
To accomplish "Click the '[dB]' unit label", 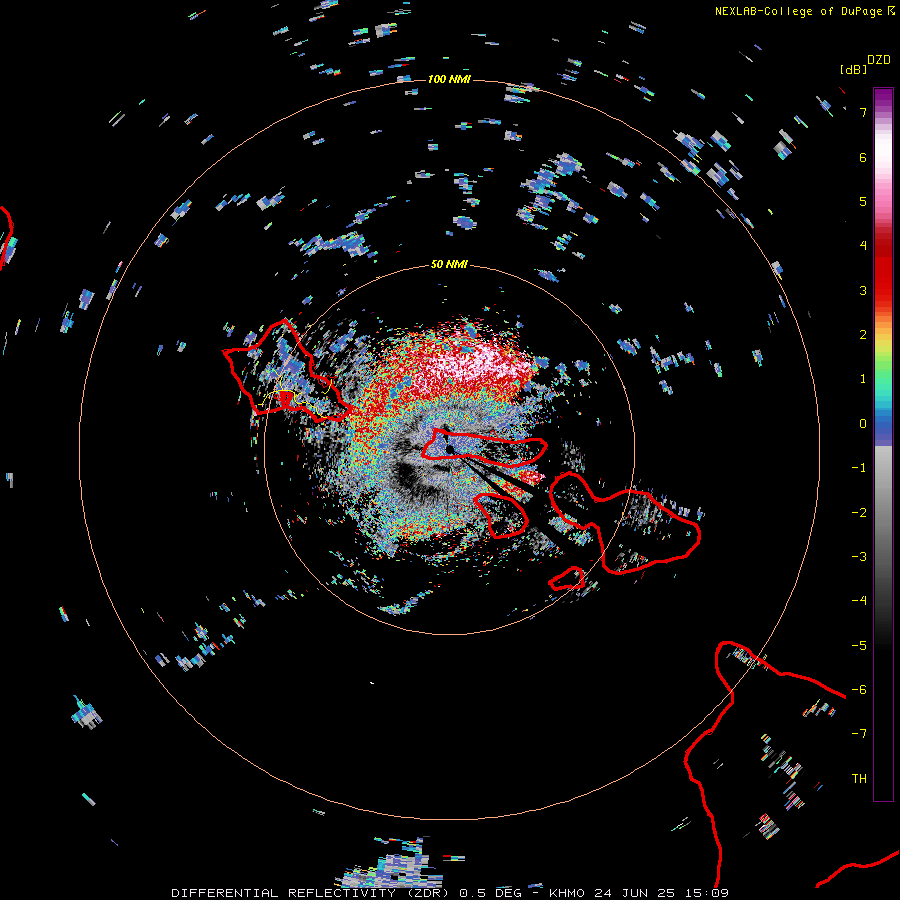I will (853, 69).
